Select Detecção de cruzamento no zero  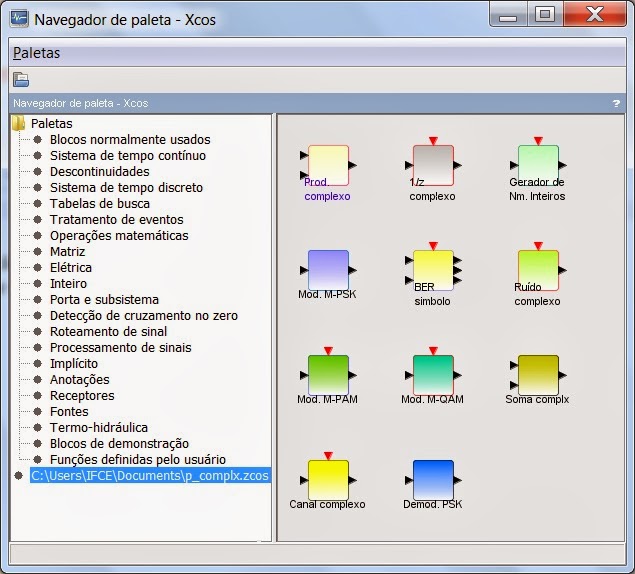click(144, 316)
